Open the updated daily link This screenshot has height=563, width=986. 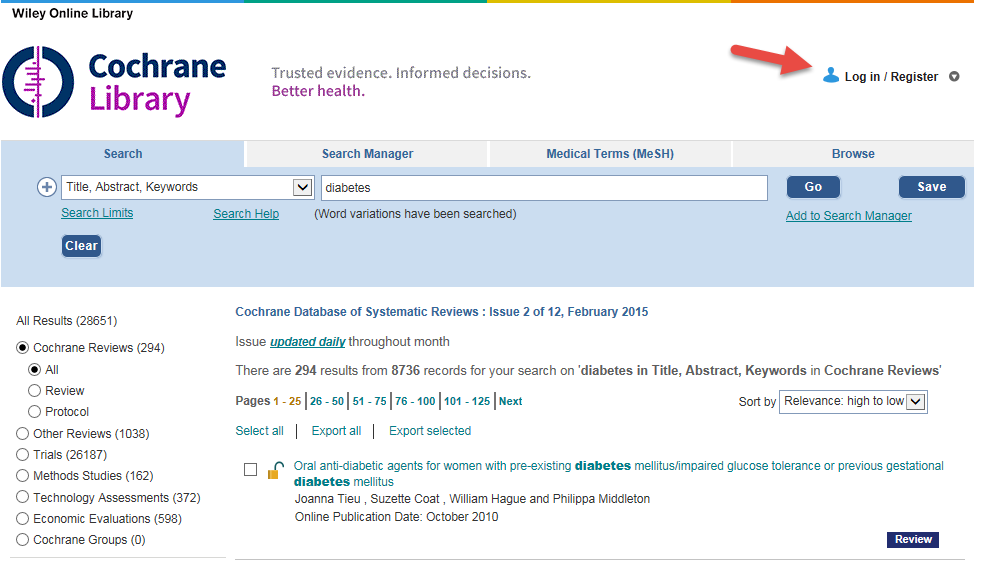(x=307, y=342)
